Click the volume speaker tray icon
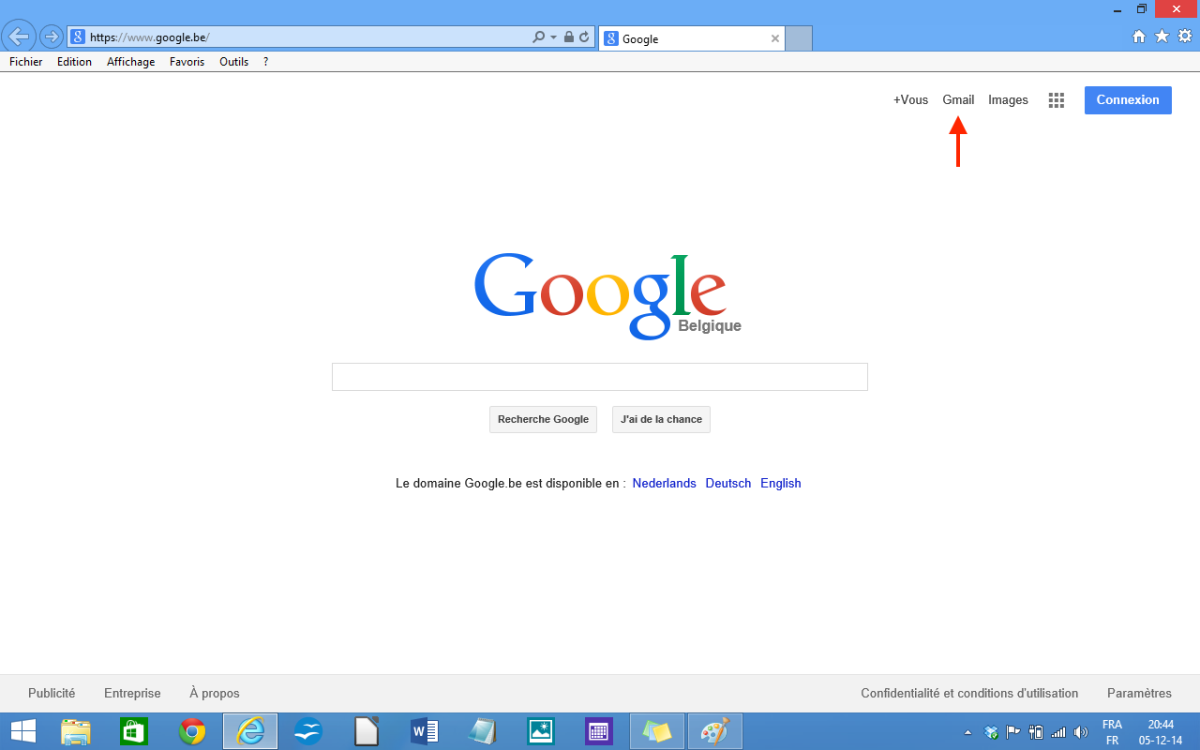Image resolution: width=1200 pixels, height=750 pixels. tap(1080, 732)
